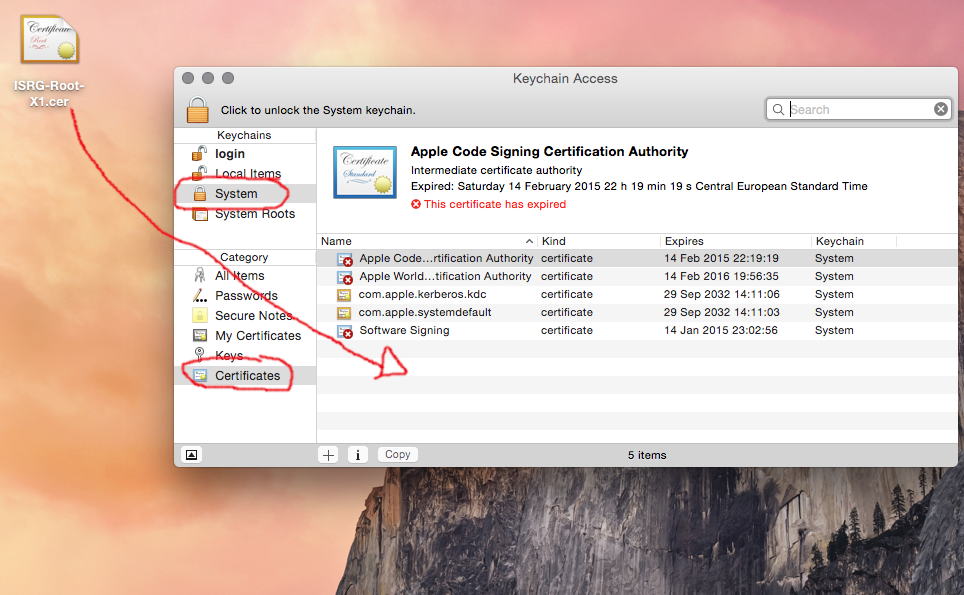Click the All Items keys icon

tap(200, 275)
